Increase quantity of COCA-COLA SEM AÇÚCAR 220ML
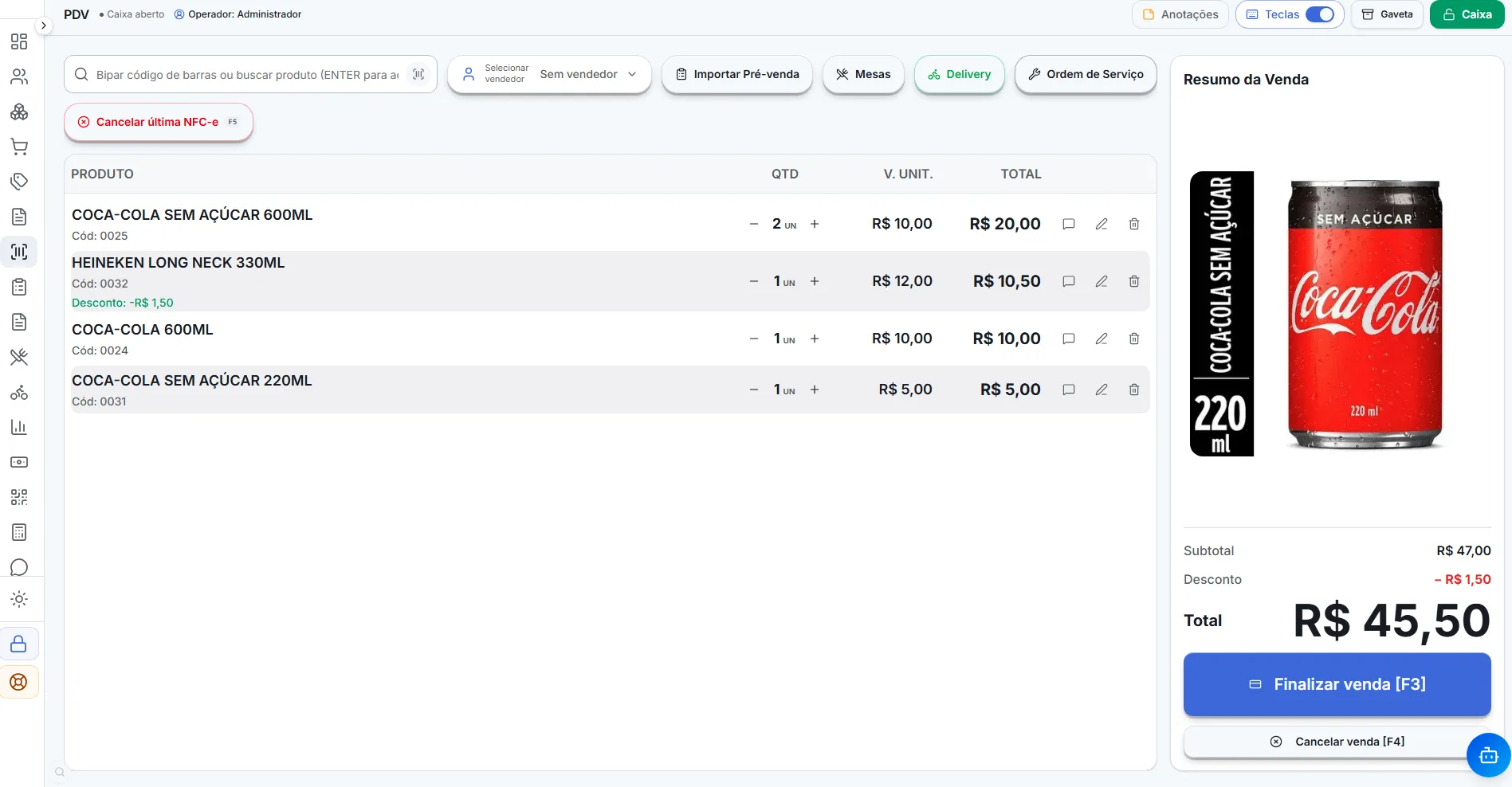1512x787 pixels. pyautogui.click(x=815, y=390)
